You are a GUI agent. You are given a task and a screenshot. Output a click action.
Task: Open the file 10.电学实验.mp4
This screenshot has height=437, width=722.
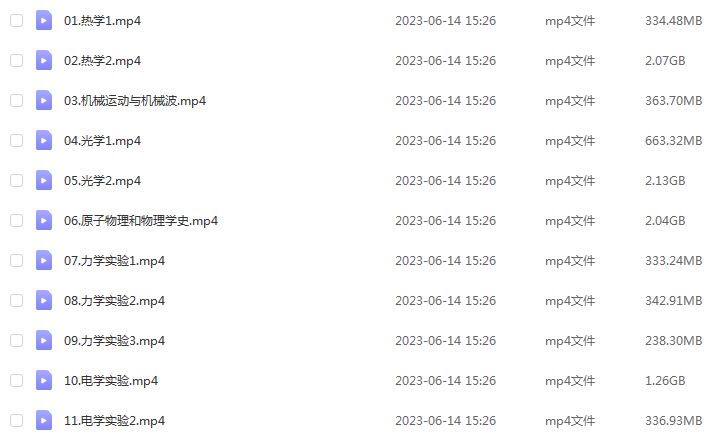pos(111,381)
